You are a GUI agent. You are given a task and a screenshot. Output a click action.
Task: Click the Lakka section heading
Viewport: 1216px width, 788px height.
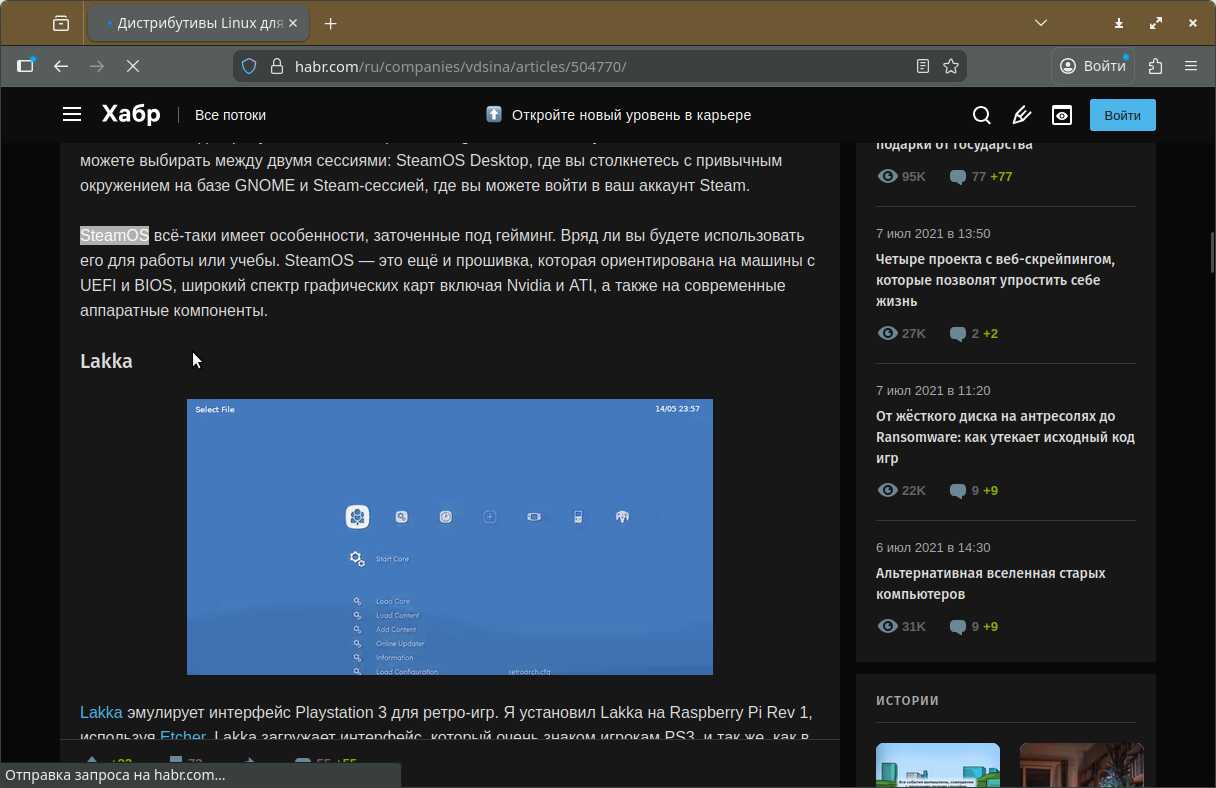point(106,361)
